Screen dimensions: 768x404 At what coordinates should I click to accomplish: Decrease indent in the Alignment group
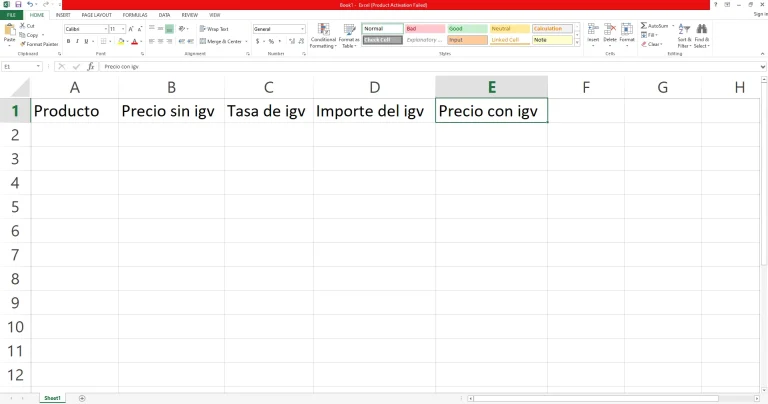pos(181,42)
